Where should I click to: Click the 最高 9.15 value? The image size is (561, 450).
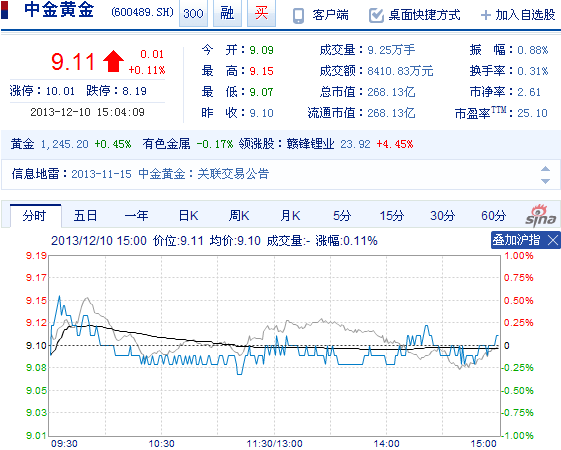pyautogui.click(x=262, y=71)
